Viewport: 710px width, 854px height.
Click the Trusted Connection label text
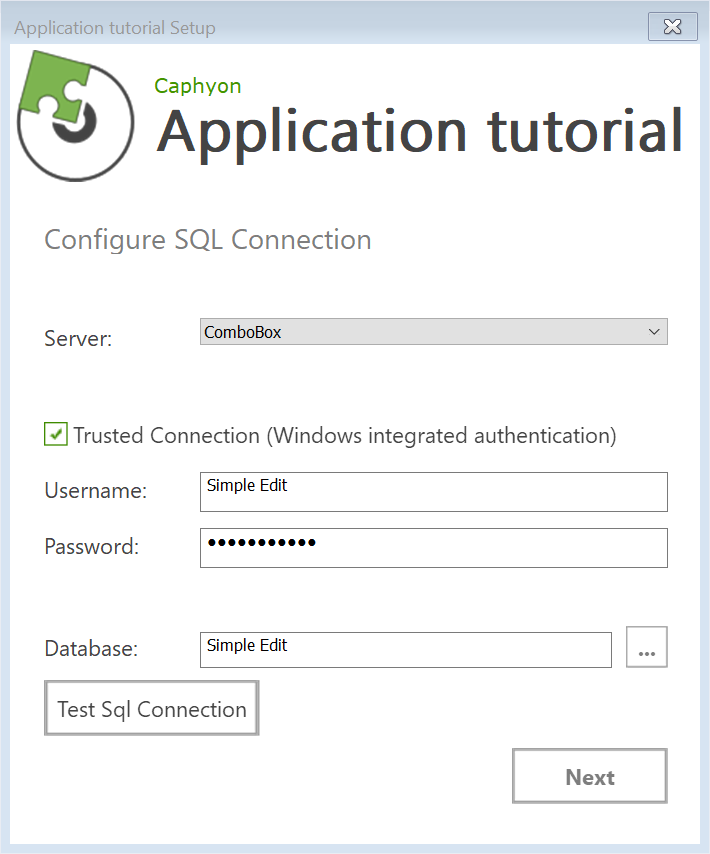pos(345,436)
